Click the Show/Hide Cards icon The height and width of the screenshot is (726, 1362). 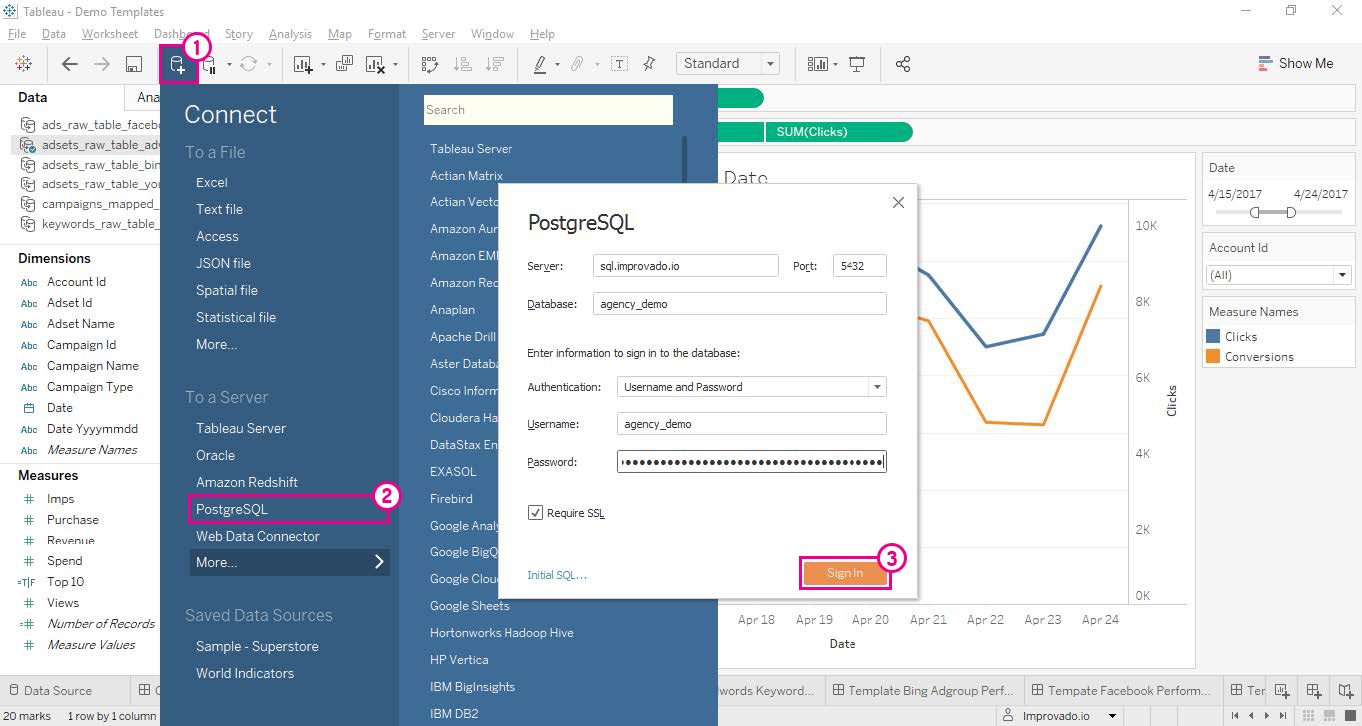coord(818,64)
